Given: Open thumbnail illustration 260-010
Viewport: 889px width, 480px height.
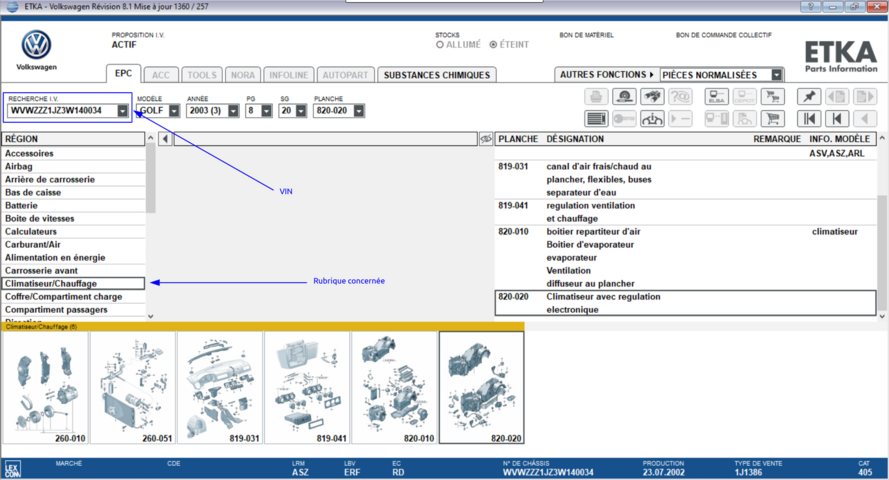Looking at the screenshot, I should pyautogui.click(x=45, y=388).
